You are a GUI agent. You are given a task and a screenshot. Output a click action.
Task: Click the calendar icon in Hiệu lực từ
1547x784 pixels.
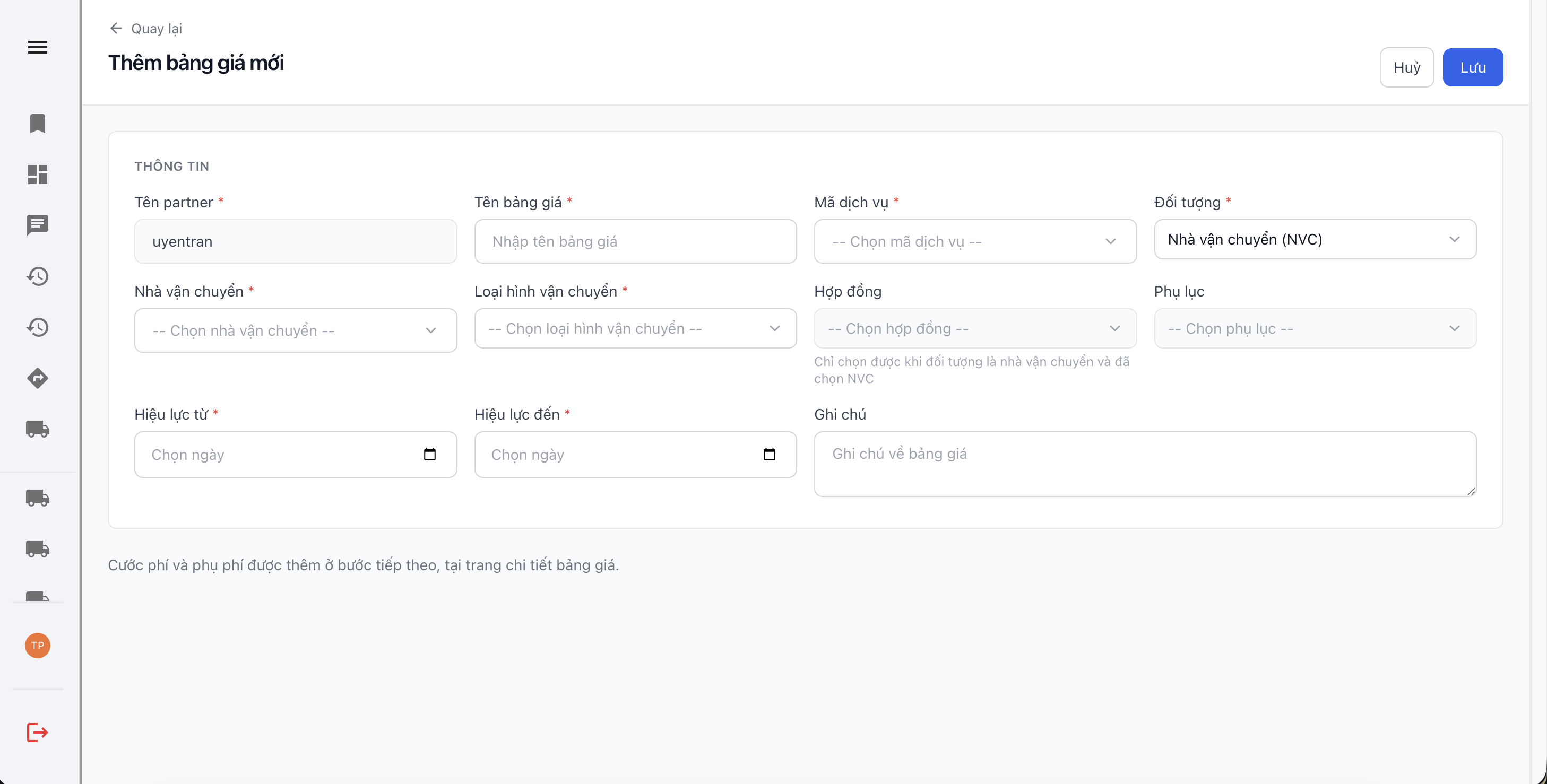coord(429,454)
